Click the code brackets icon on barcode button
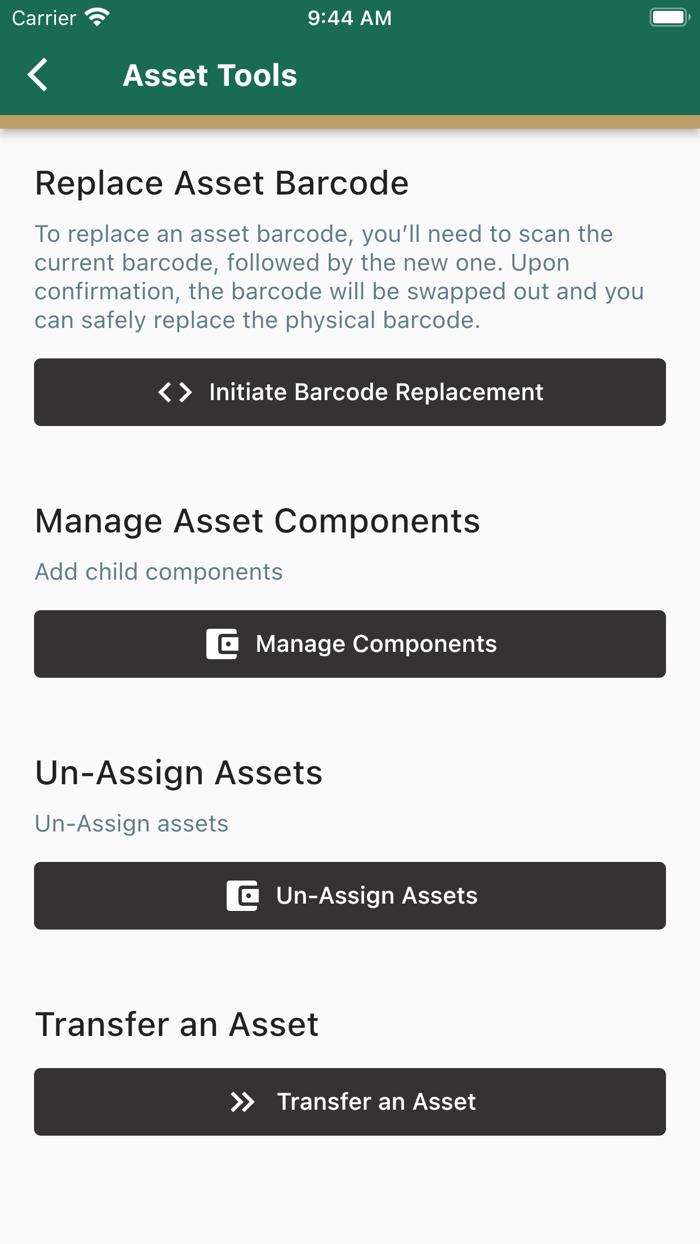Viewport: 700px width, 1244px height. point(175,392)
